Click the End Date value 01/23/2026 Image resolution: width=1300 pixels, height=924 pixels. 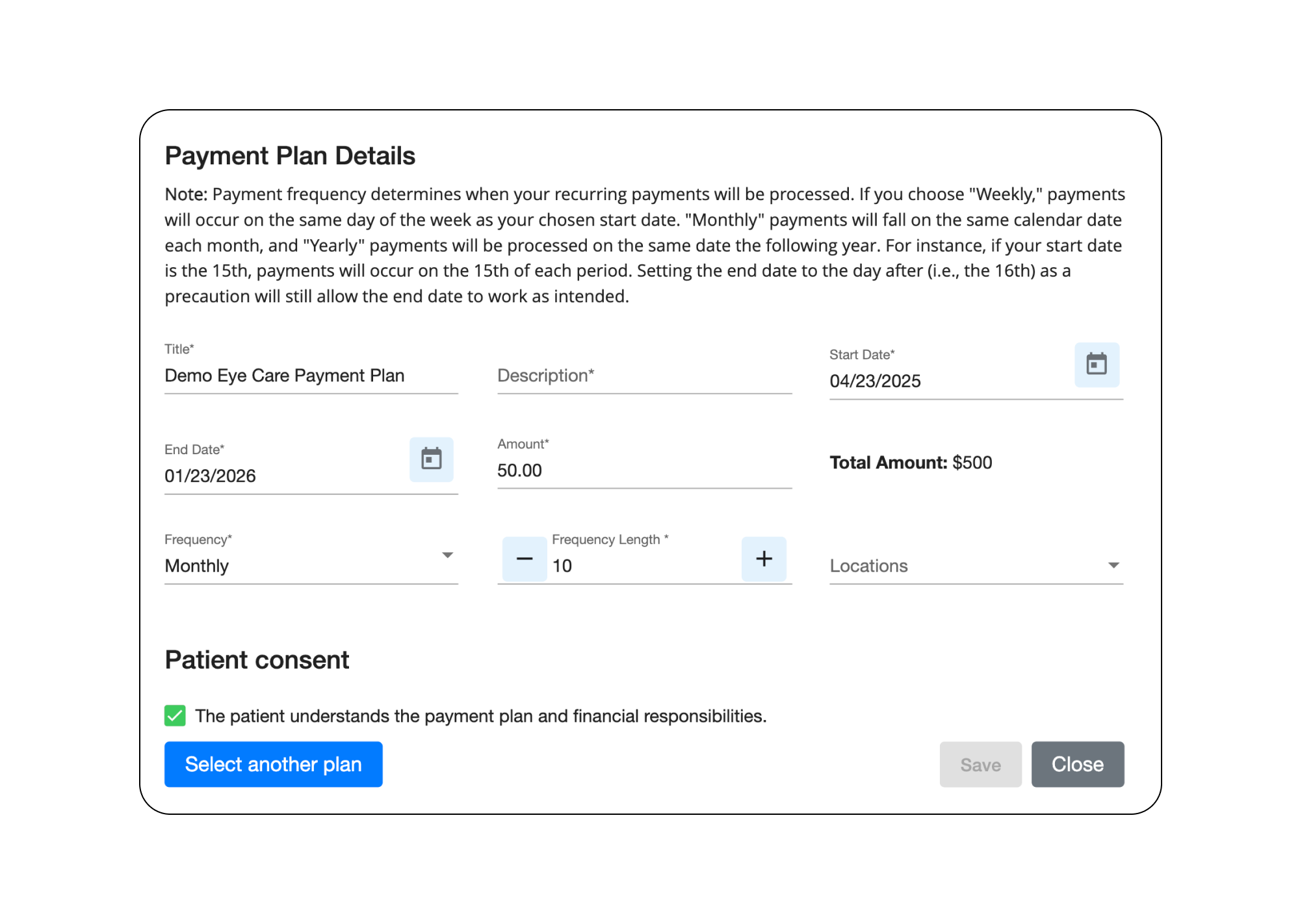210,476
